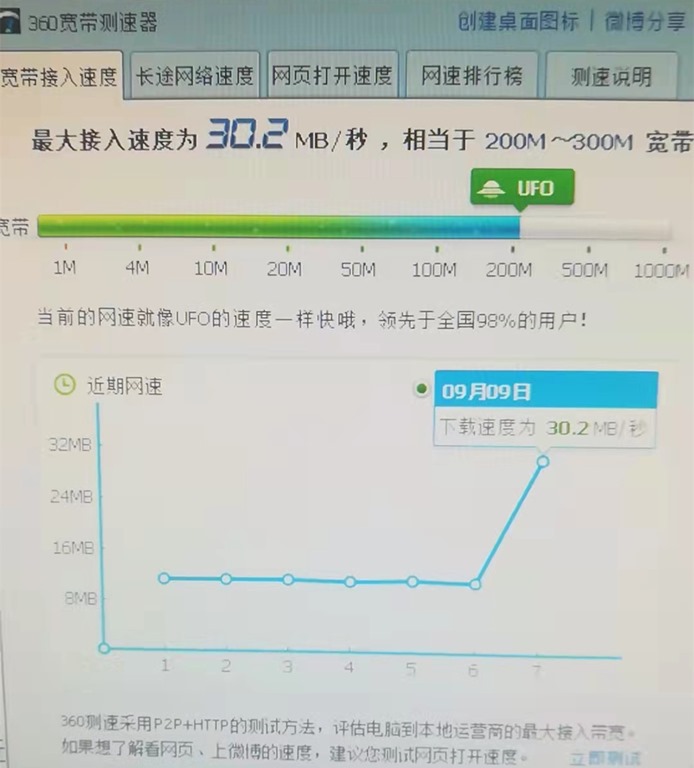Click the 创建桌面图标 link

coord(518,21)
